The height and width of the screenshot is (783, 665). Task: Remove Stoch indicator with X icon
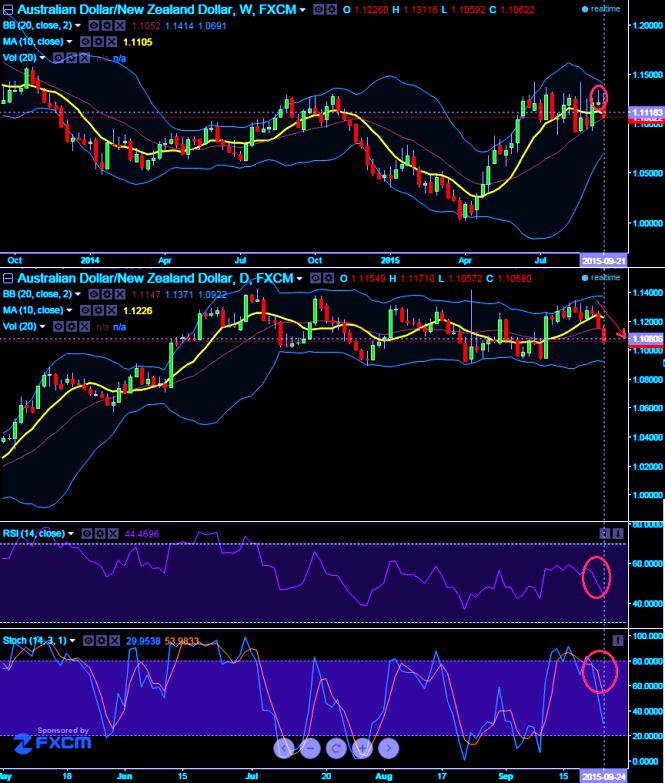pos(114,641)
